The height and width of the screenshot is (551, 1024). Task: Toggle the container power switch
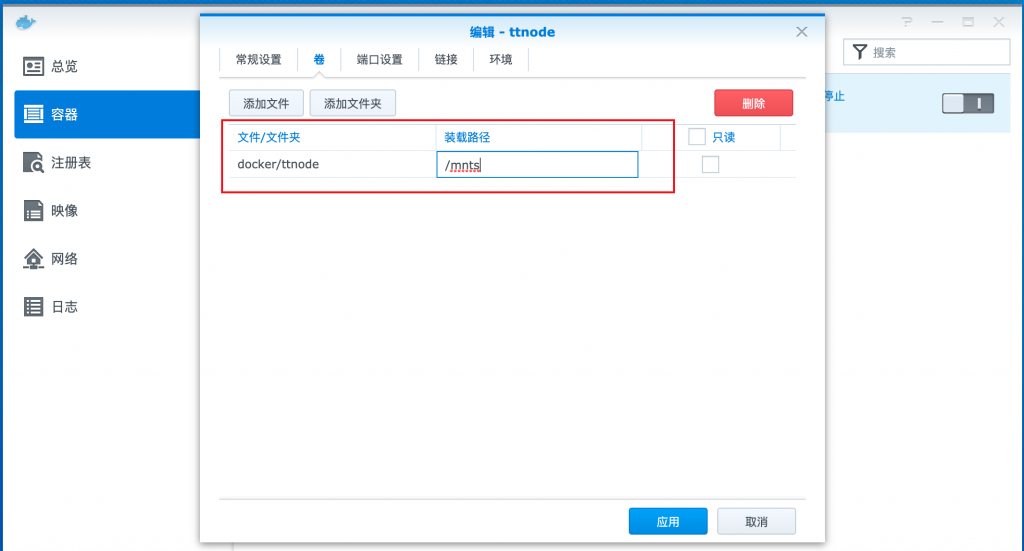point(968,103)
